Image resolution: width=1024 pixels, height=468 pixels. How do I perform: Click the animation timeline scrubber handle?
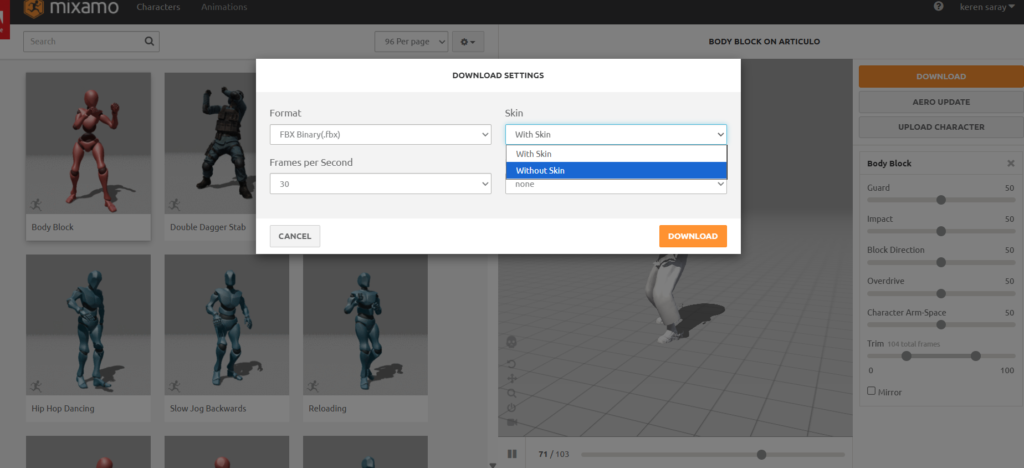(x=761, y=454)
